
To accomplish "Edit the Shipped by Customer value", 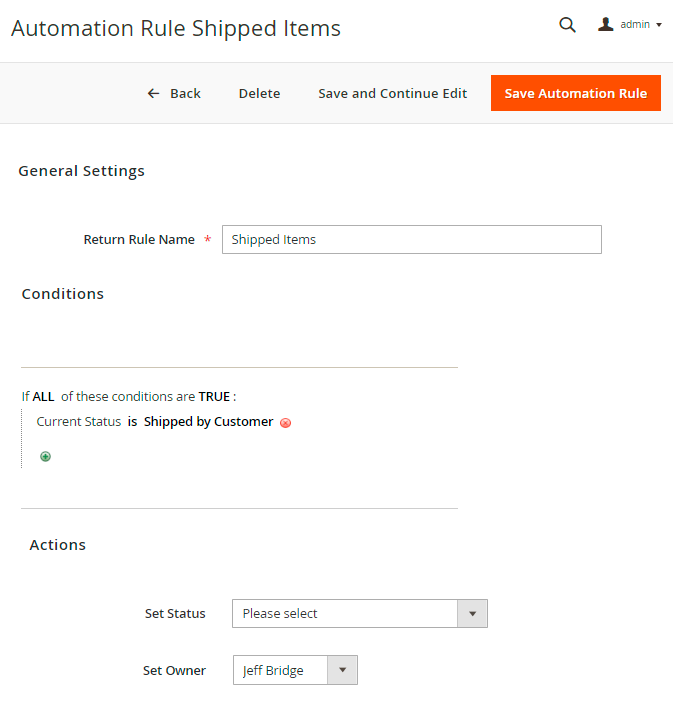I will coord(208,422).
